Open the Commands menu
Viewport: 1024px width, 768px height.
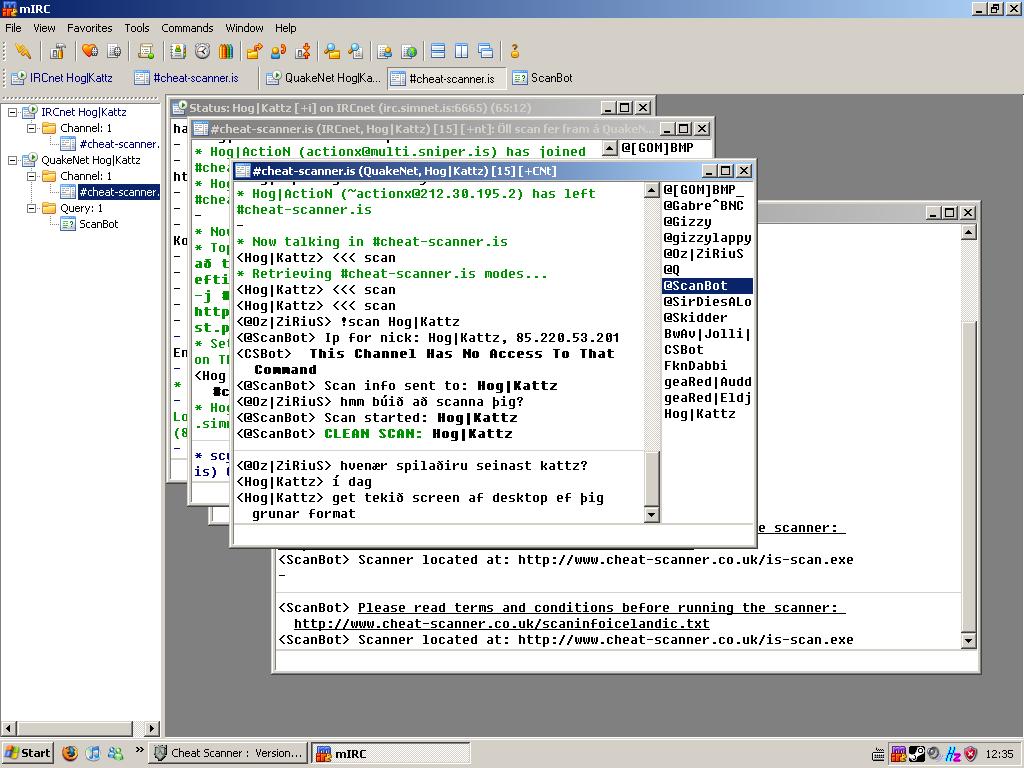coord(187,28)
